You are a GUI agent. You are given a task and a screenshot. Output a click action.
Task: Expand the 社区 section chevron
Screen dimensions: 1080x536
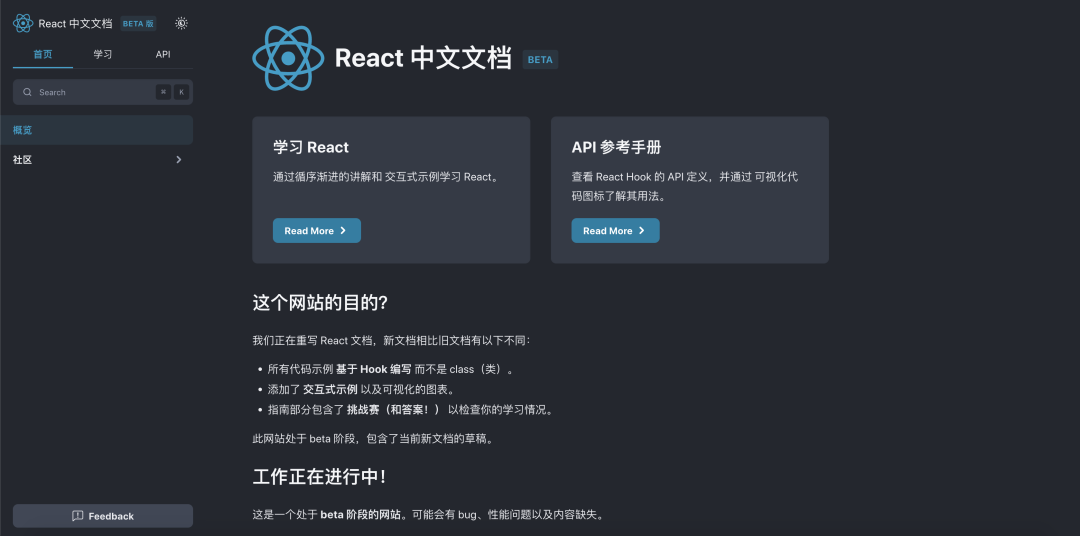(x=179, y=160)
